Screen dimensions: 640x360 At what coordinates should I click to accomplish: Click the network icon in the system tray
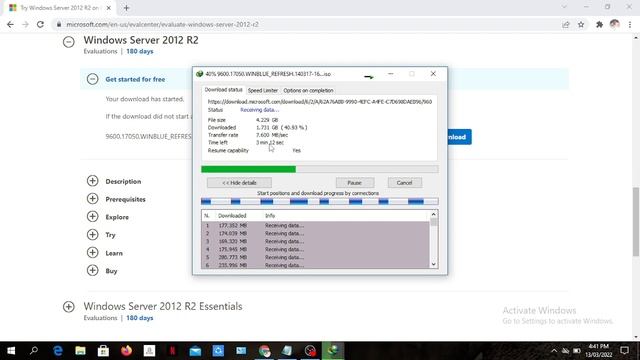[x=565, y=351]
